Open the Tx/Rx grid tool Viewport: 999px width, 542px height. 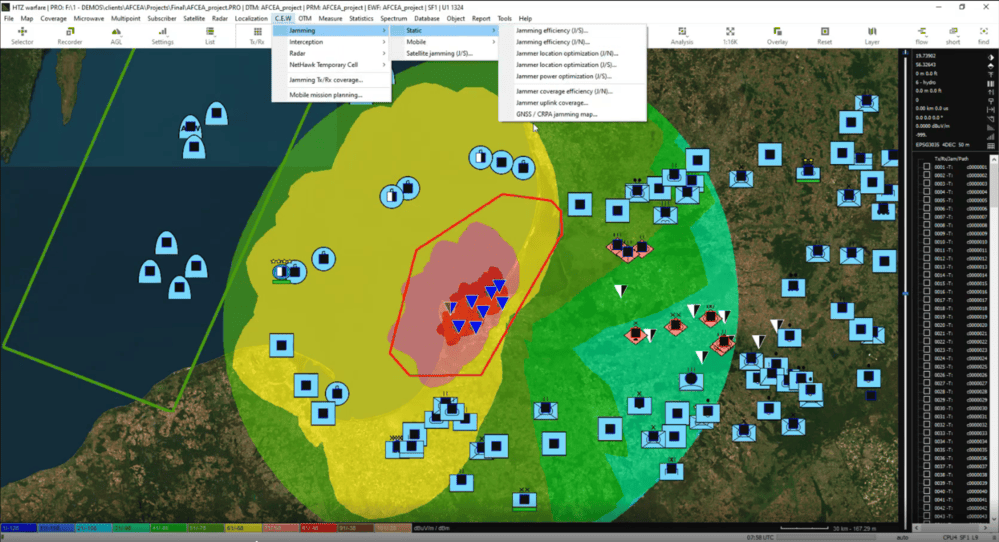tap(257, 36)
